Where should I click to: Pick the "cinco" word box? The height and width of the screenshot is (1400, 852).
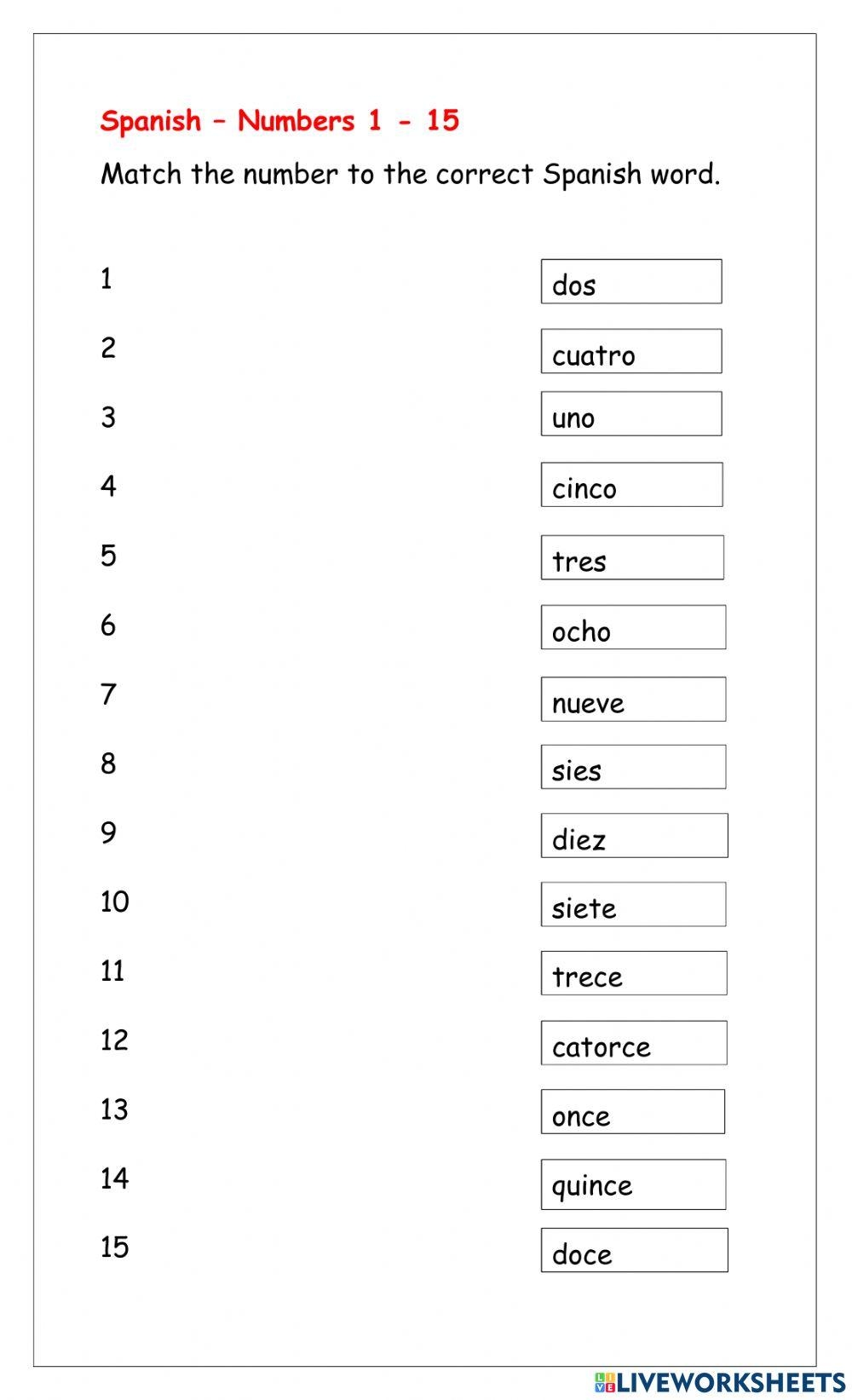631,485
